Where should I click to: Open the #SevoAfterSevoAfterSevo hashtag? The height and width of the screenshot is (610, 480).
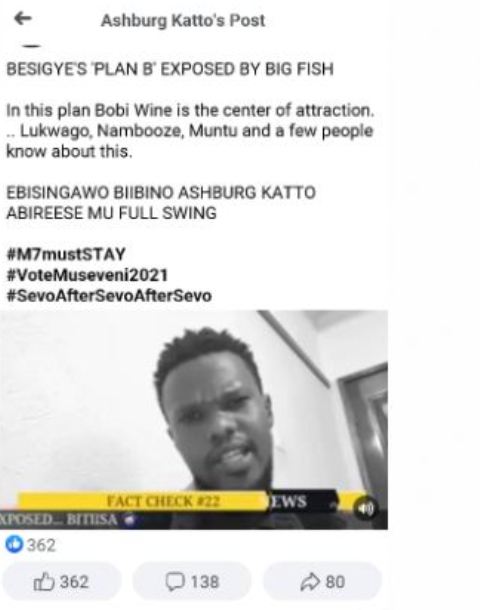click(x=109, y=296)
